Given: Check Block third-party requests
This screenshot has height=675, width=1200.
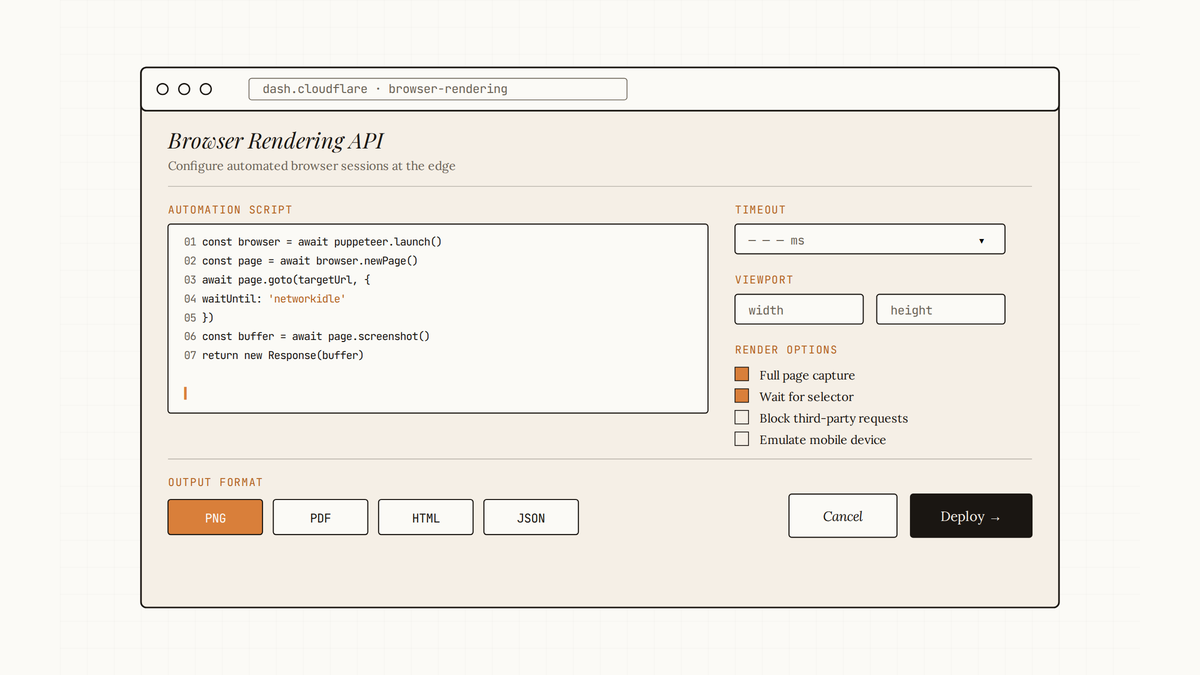Looking at the screenshot, I should point(741,418).
